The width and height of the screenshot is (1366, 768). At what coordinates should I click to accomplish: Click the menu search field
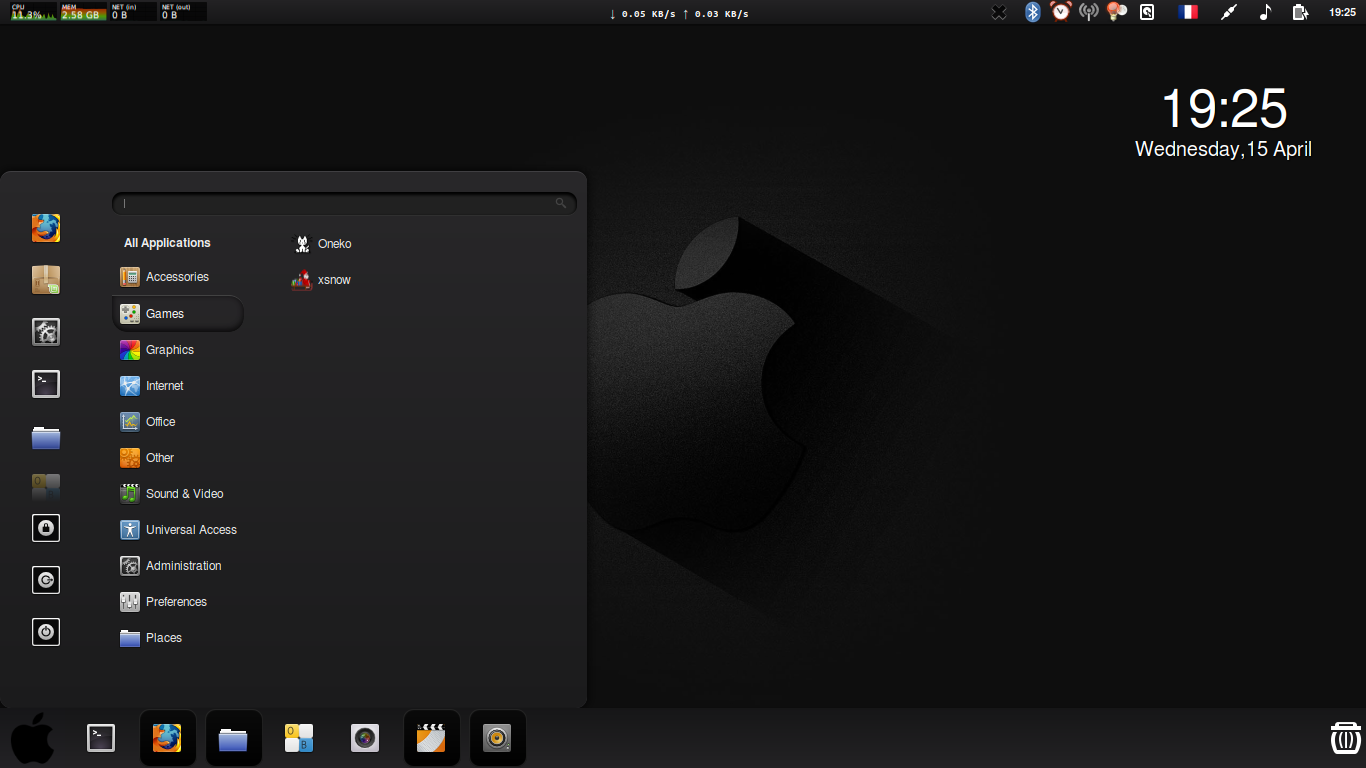point(344,203)
